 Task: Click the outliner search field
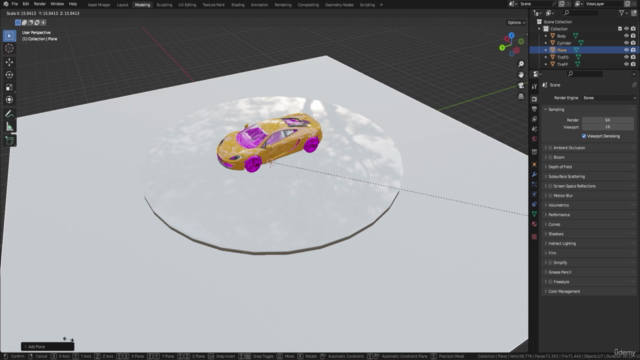(x=581, y=13)
